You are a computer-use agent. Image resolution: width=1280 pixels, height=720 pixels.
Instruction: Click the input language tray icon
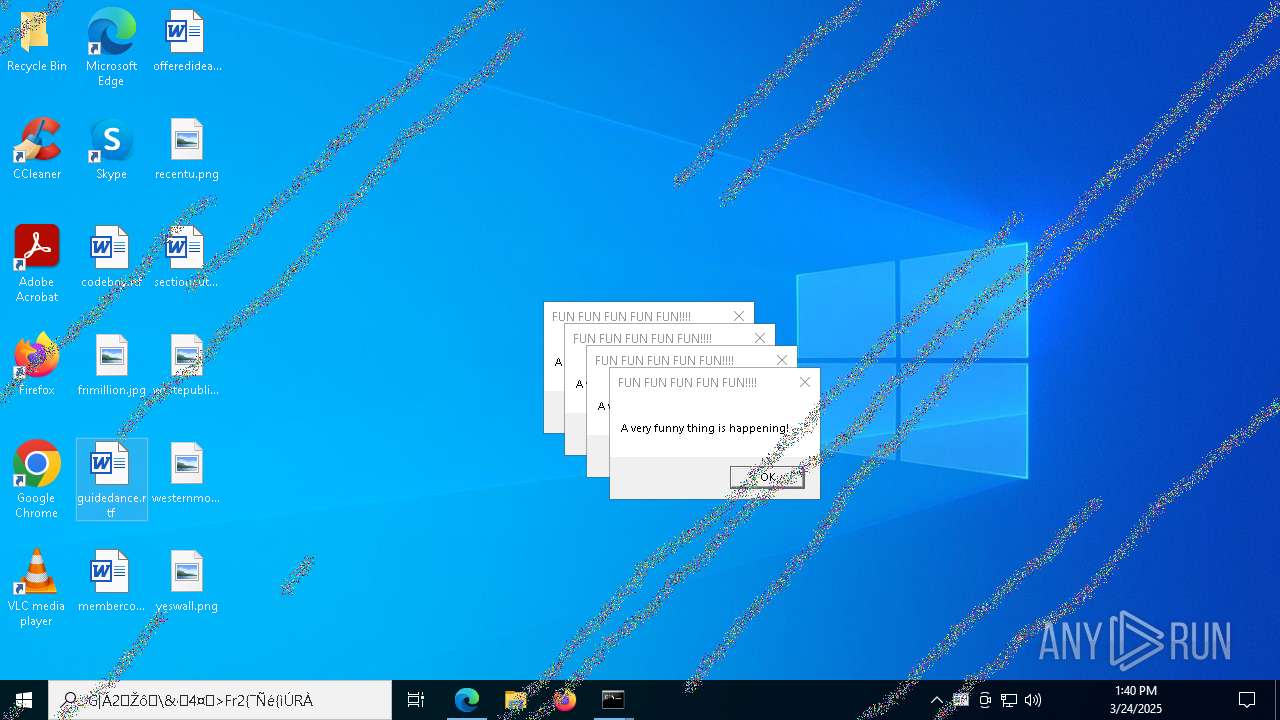click(x=961, y=700)
